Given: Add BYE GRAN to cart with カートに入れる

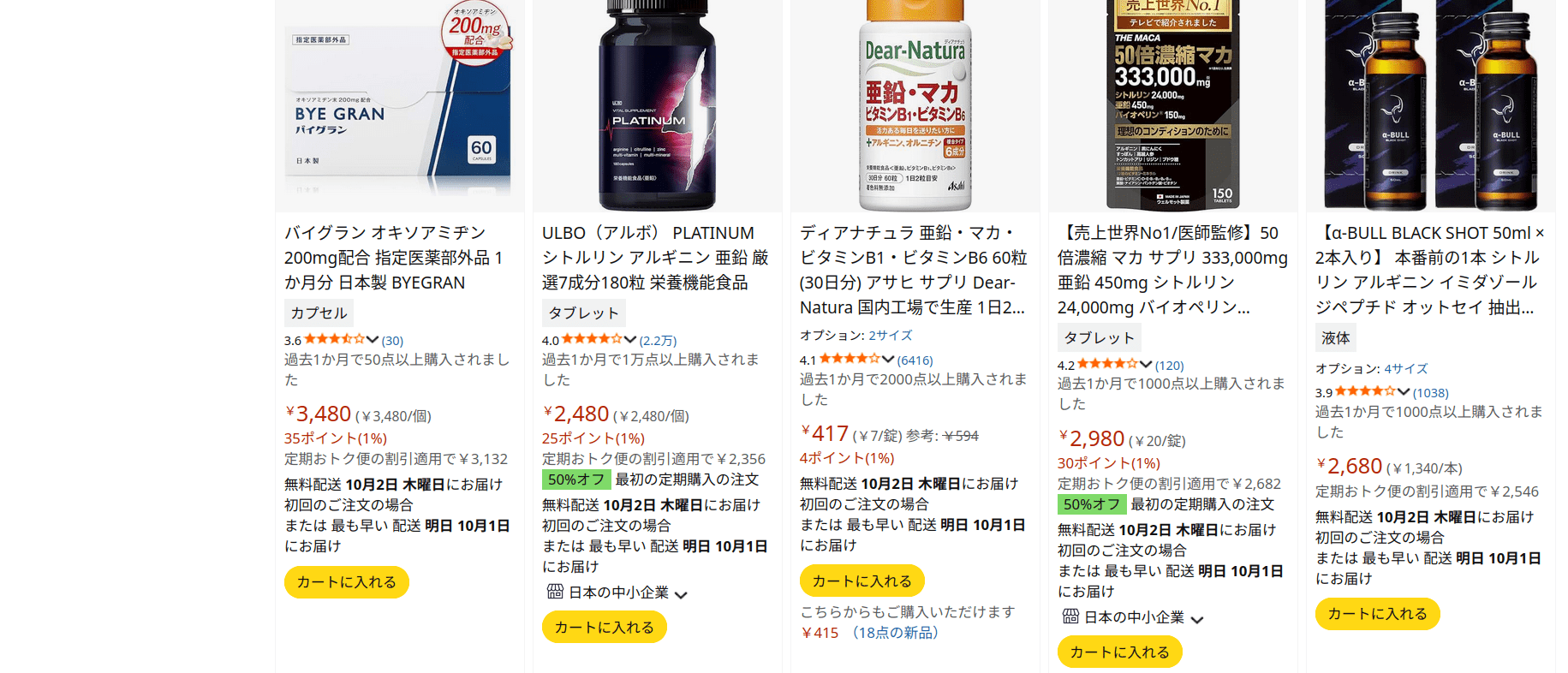Looking at the screenshot, I should coord(347,582).
